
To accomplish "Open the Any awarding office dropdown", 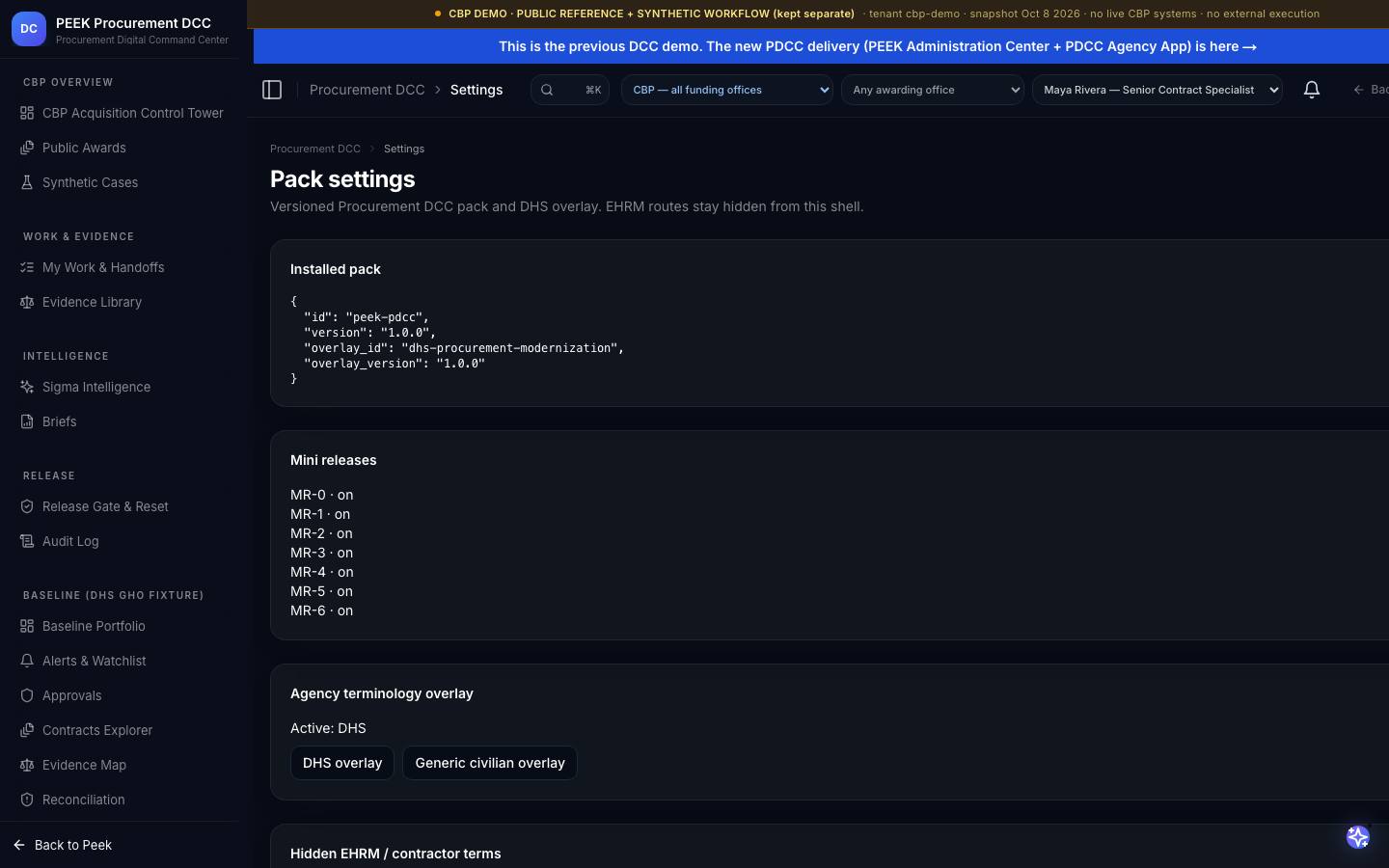I will (933, 90).
